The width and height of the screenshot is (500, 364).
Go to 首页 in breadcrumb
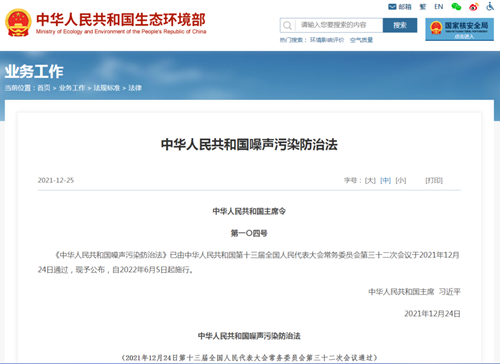[x=44, y=88]
